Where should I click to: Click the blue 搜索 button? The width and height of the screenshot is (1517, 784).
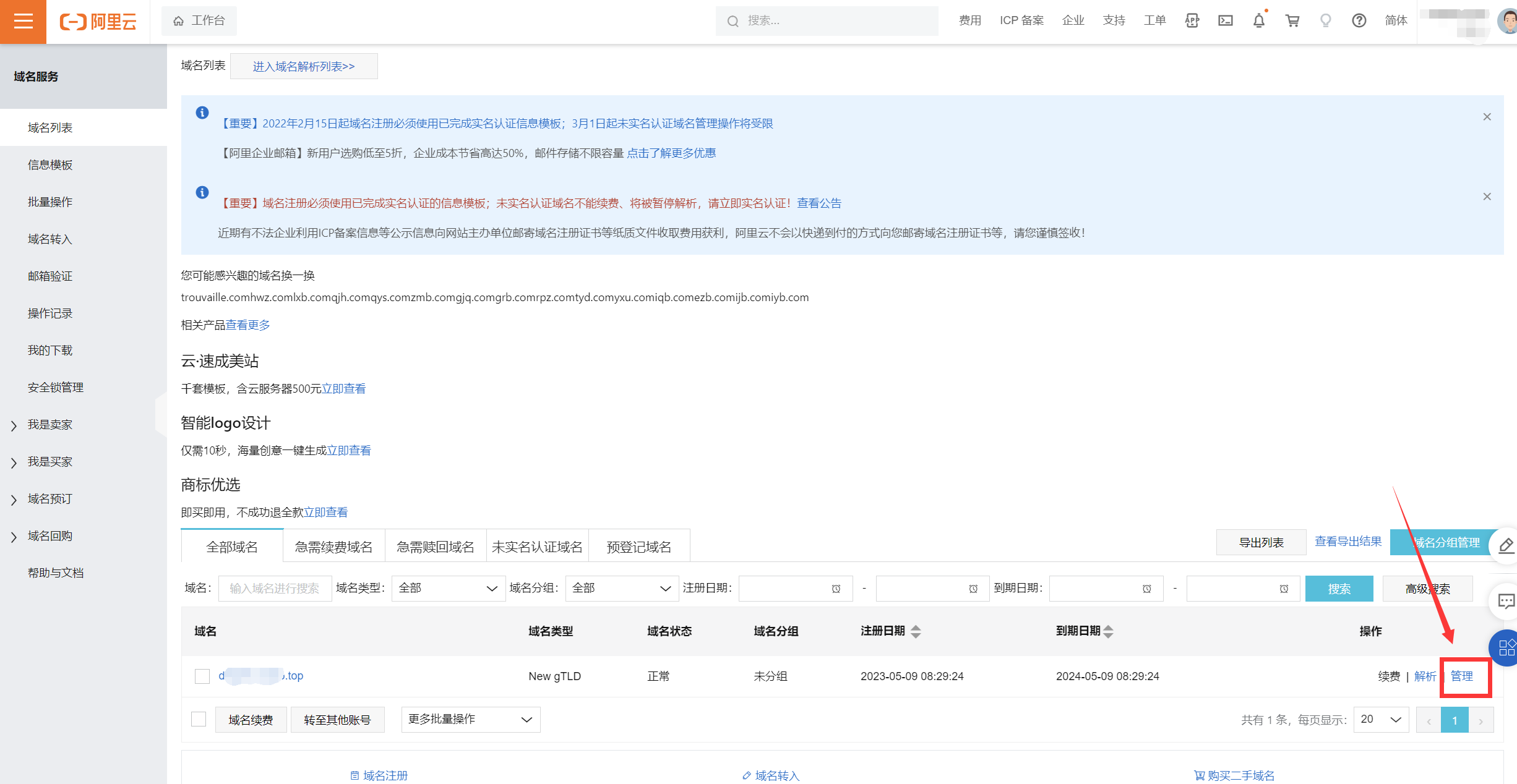(x=1339, y=589)
